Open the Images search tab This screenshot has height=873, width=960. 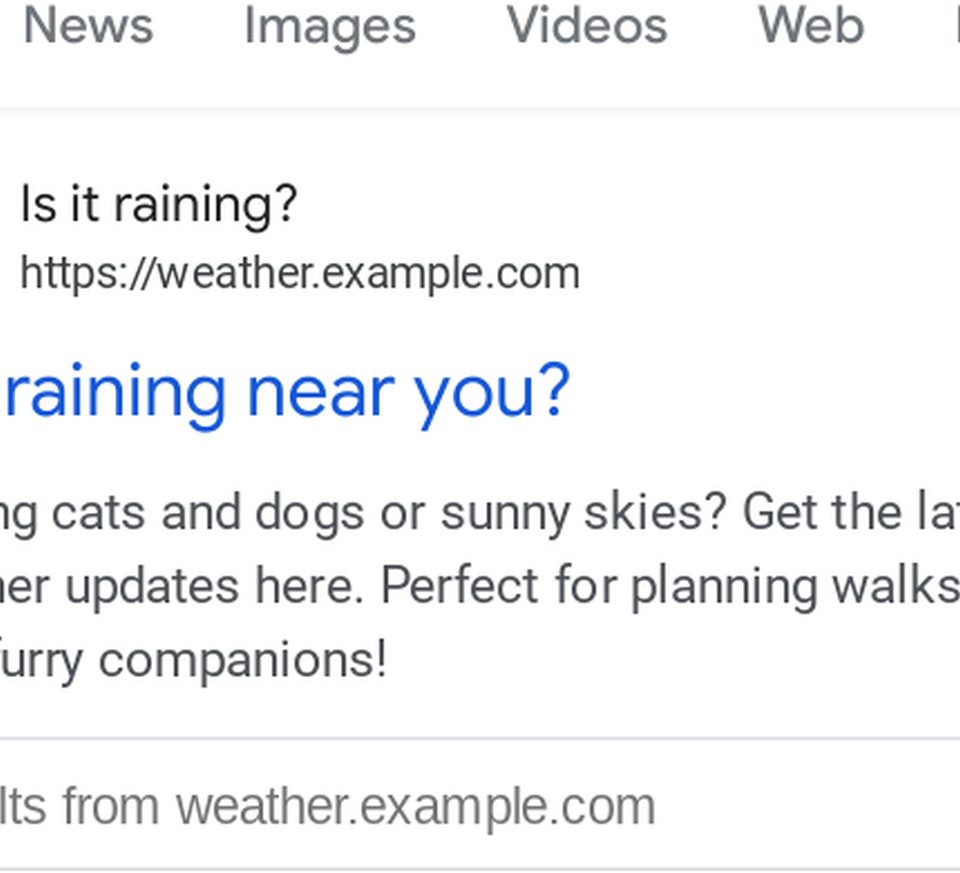tap(329, 25)
